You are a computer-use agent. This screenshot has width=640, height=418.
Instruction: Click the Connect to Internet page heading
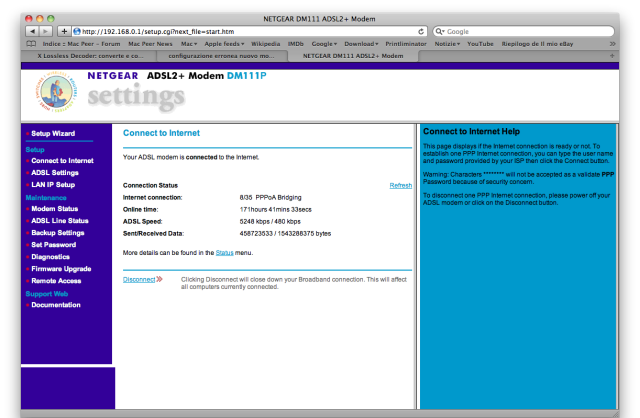161,133
